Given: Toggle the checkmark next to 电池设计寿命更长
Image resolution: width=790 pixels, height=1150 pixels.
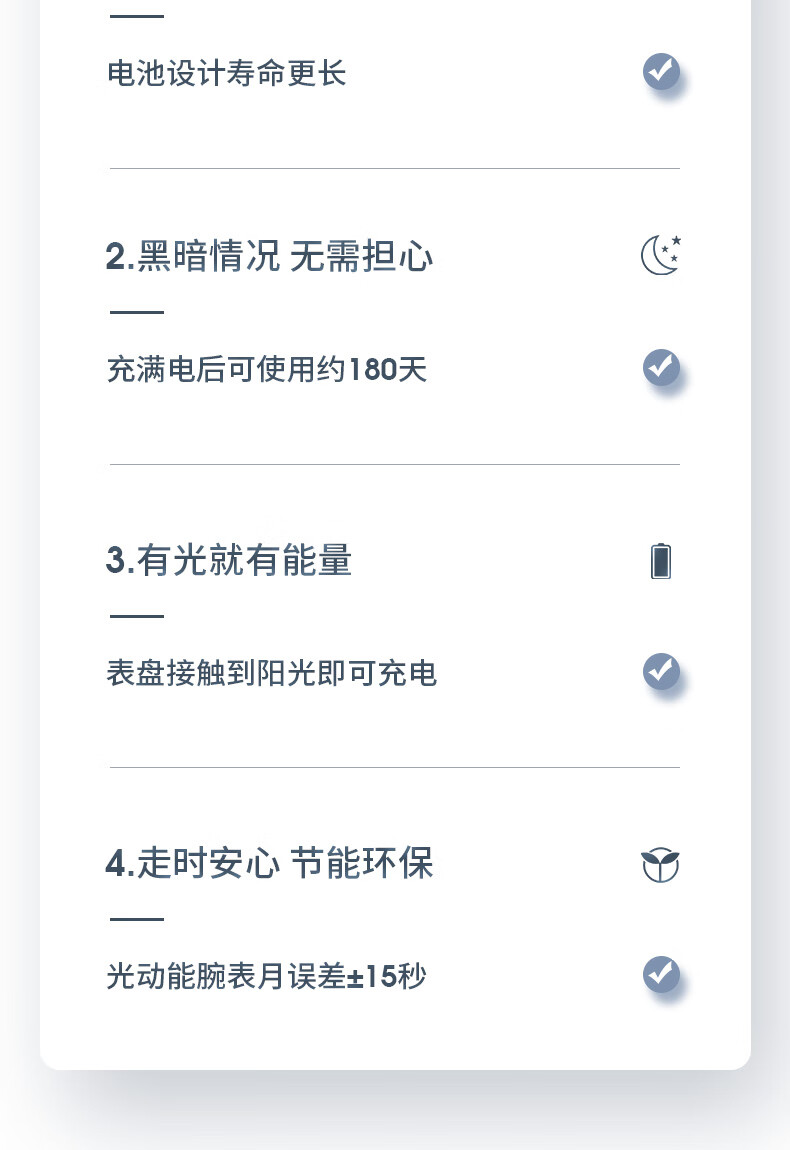Looking at the screenshot, I should click(x=661, y=72).
